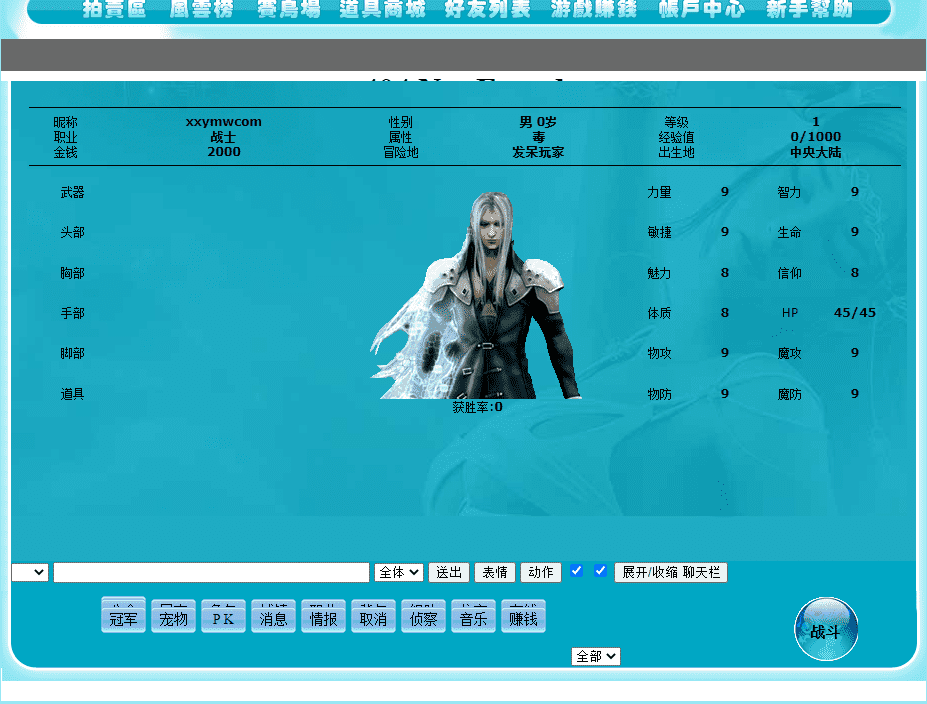This screenshot has height=704, width=927.
Task: Click the 体质 constitution stat label
Action: [659, 313]
